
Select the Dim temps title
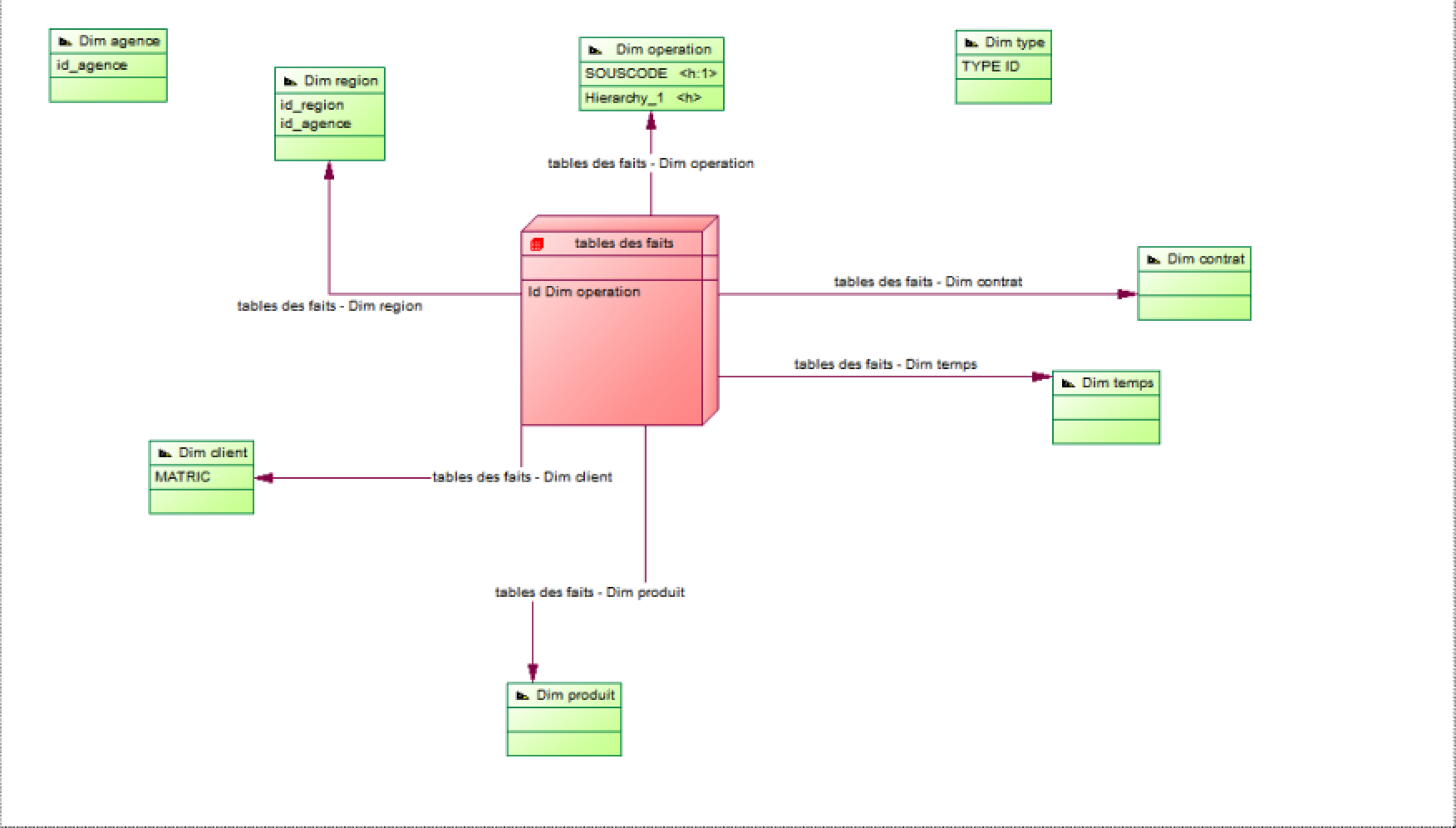click(1118, 382)
